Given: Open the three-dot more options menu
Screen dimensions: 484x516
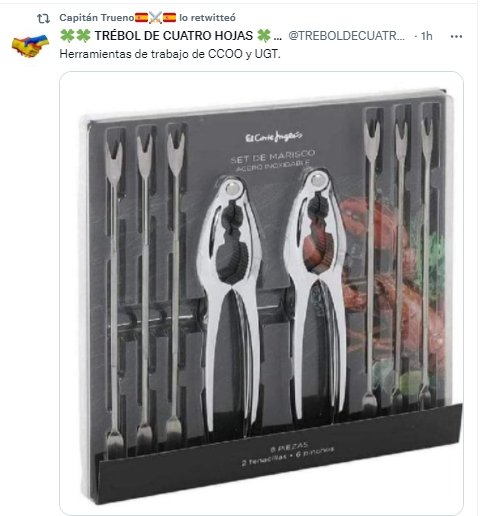Looking at the screenshot, I should pyautogui.click(x=456, y=36).
